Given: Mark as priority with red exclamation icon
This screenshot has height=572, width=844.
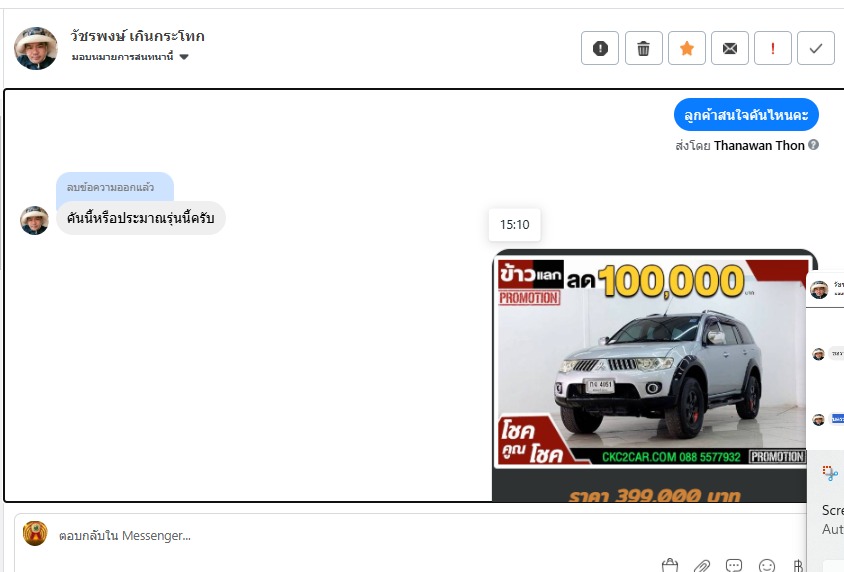Looking at the screenshot, I should tap(772, 48).
